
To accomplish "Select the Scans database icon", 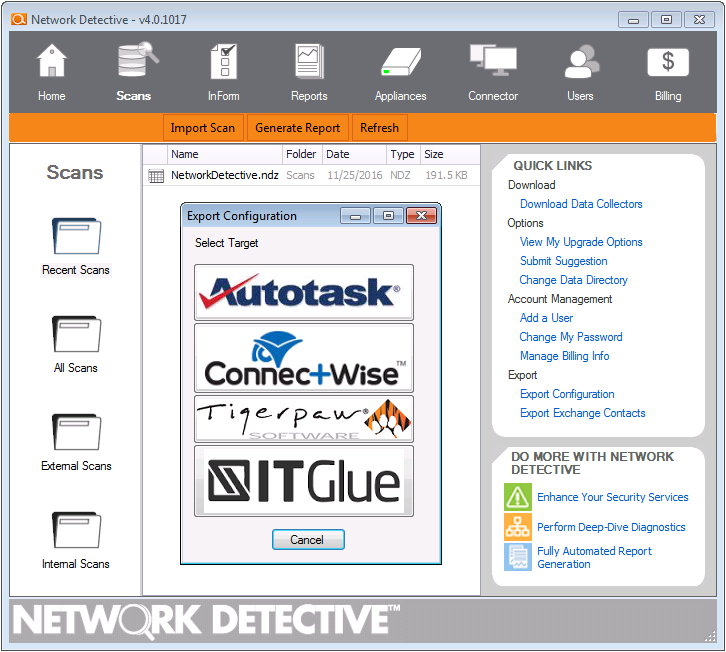I will 138,59.
